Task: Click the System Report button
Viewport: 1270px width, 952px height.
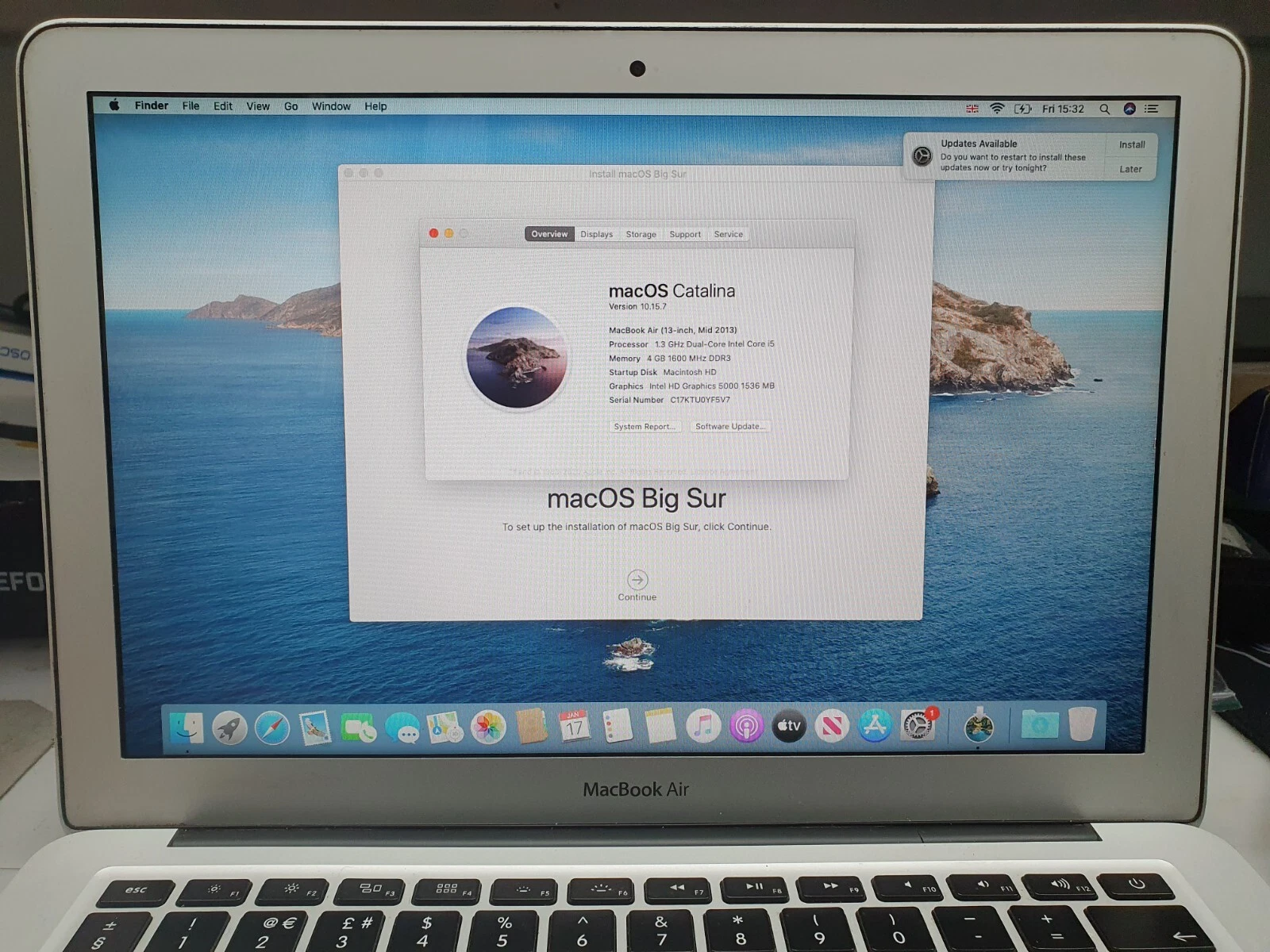Action: pyautogui.click(x=645, y=426)
